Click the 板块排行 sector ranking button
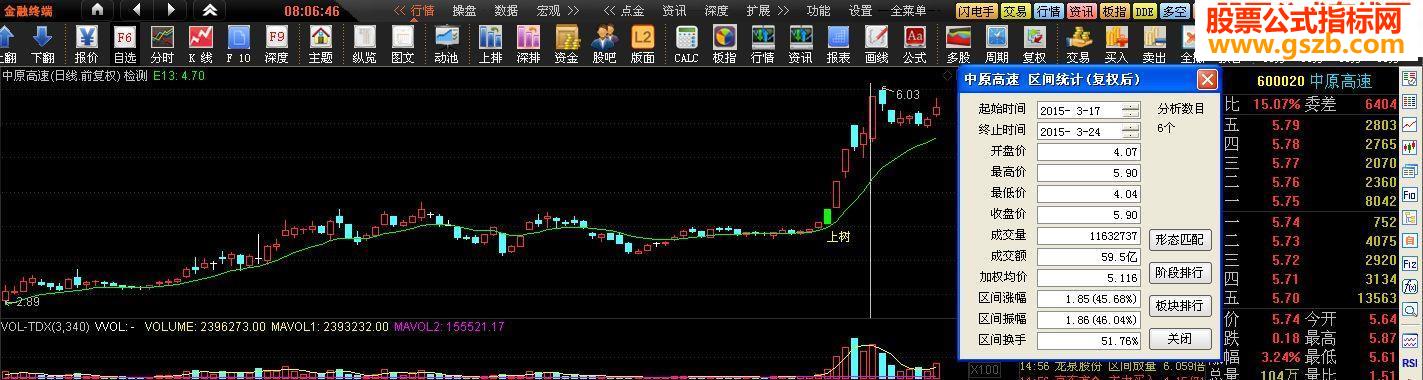Image resolution: width=1423 pixels, height=380 pixels. 1181,305
